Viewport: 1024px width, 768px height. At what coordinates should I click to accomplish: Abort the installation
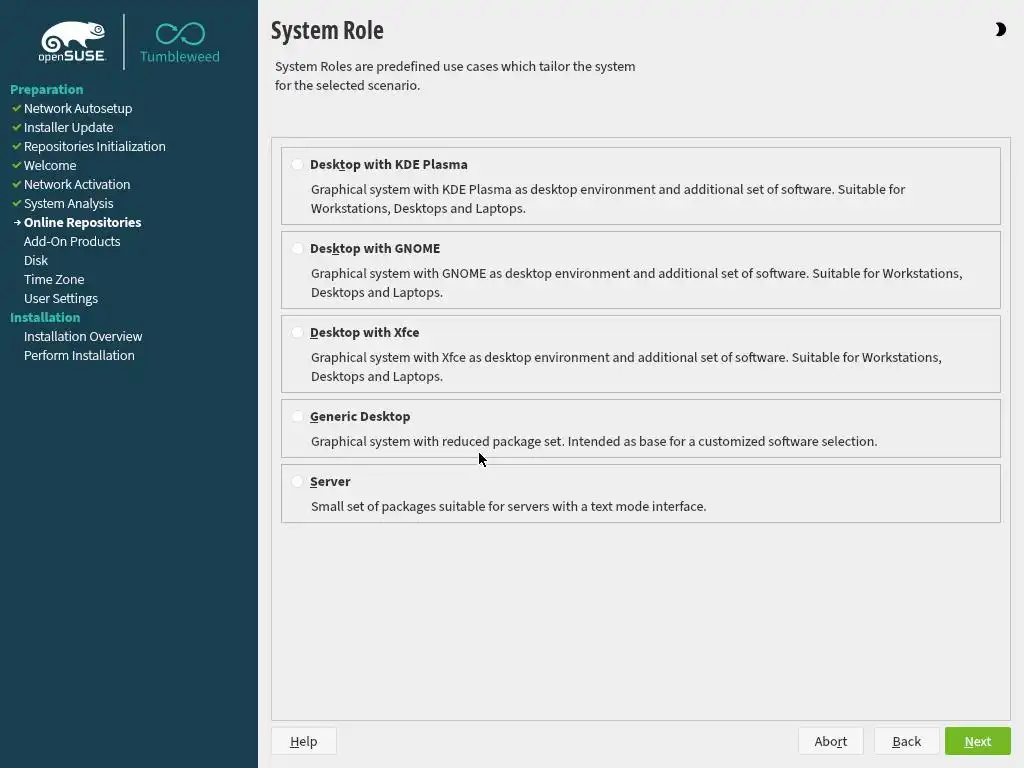pos(830,741)
